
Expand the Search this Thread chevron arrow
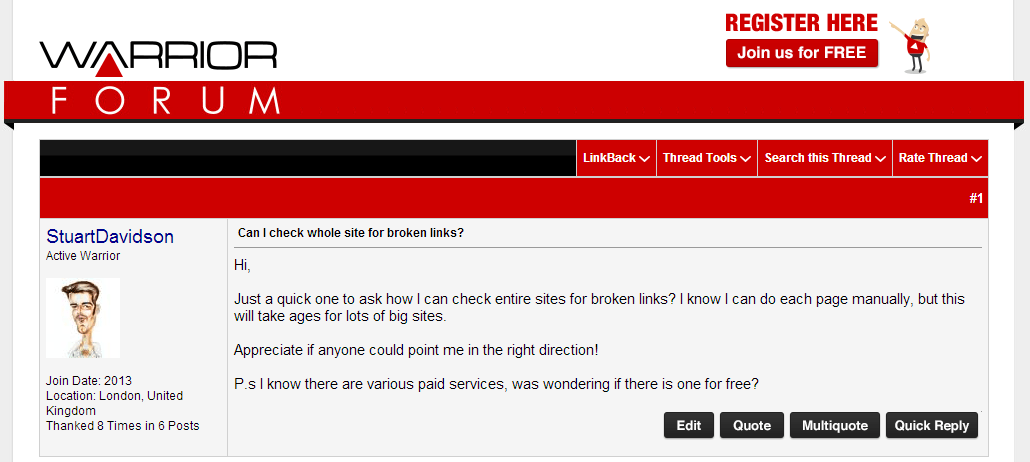click(x=880, y=159)
